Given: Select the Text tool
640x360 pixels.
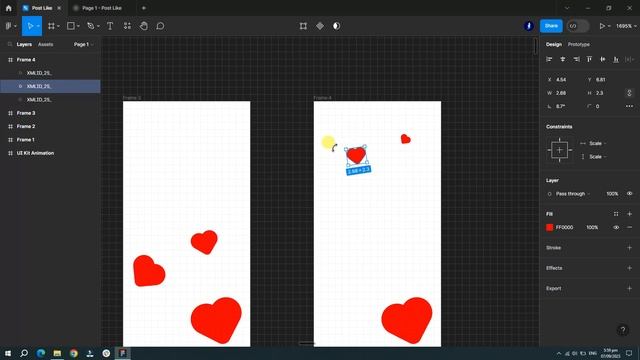Looking at the screenshot, I should point(110,26).
